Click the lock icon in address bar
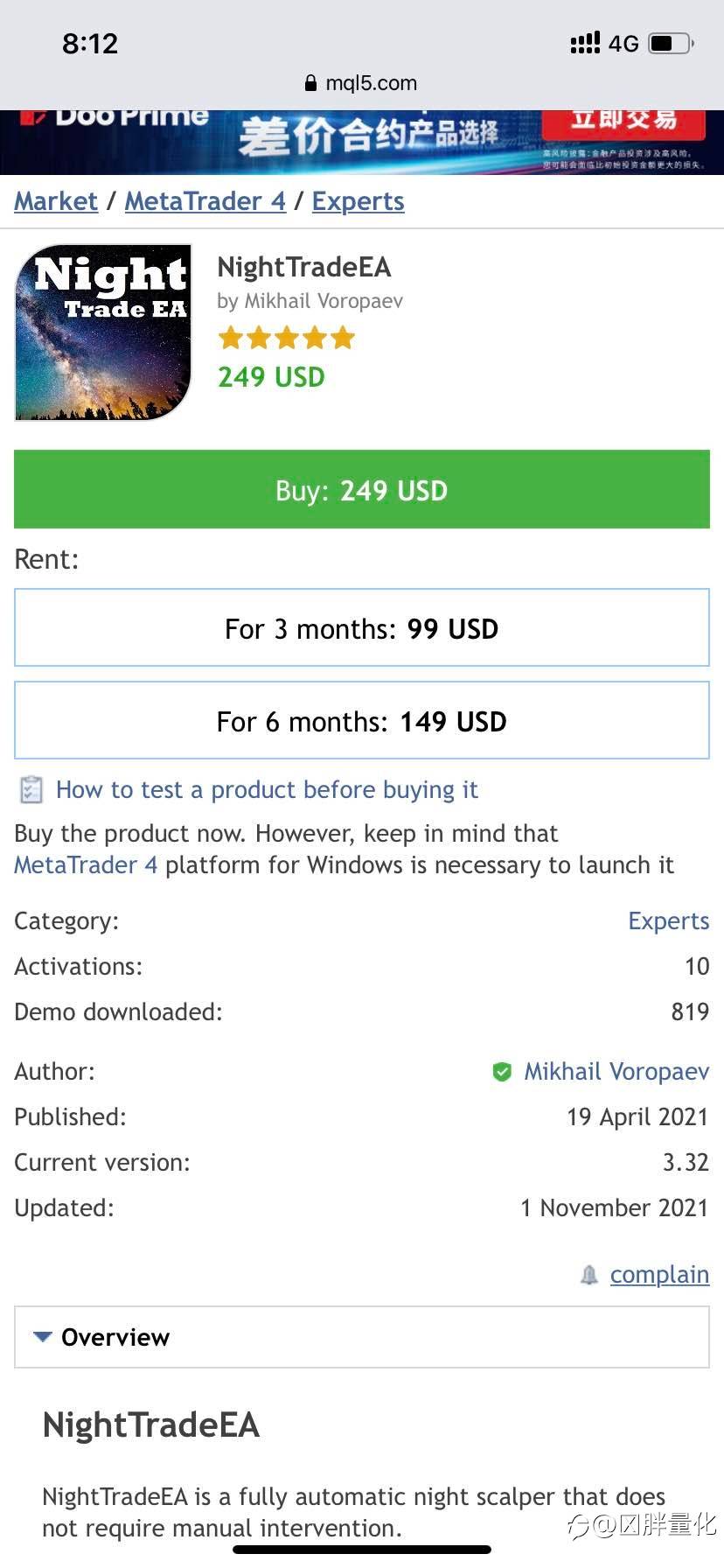The width and height of the screenshot is (724, 1568). pos(310,83)
